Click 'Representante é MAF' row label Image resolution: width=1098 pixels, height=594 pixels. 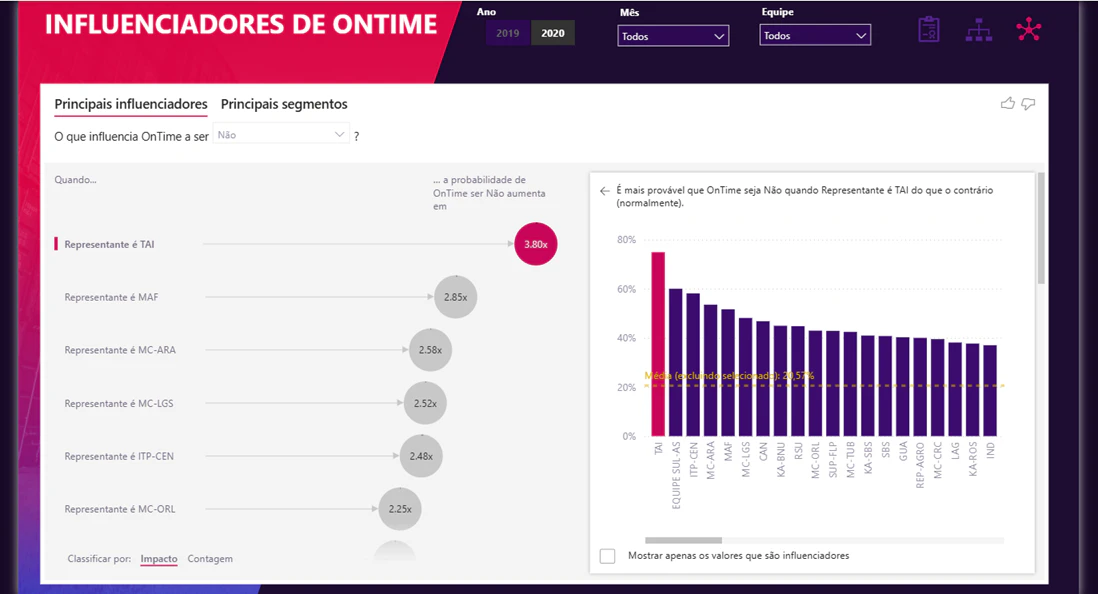point(111,297)
